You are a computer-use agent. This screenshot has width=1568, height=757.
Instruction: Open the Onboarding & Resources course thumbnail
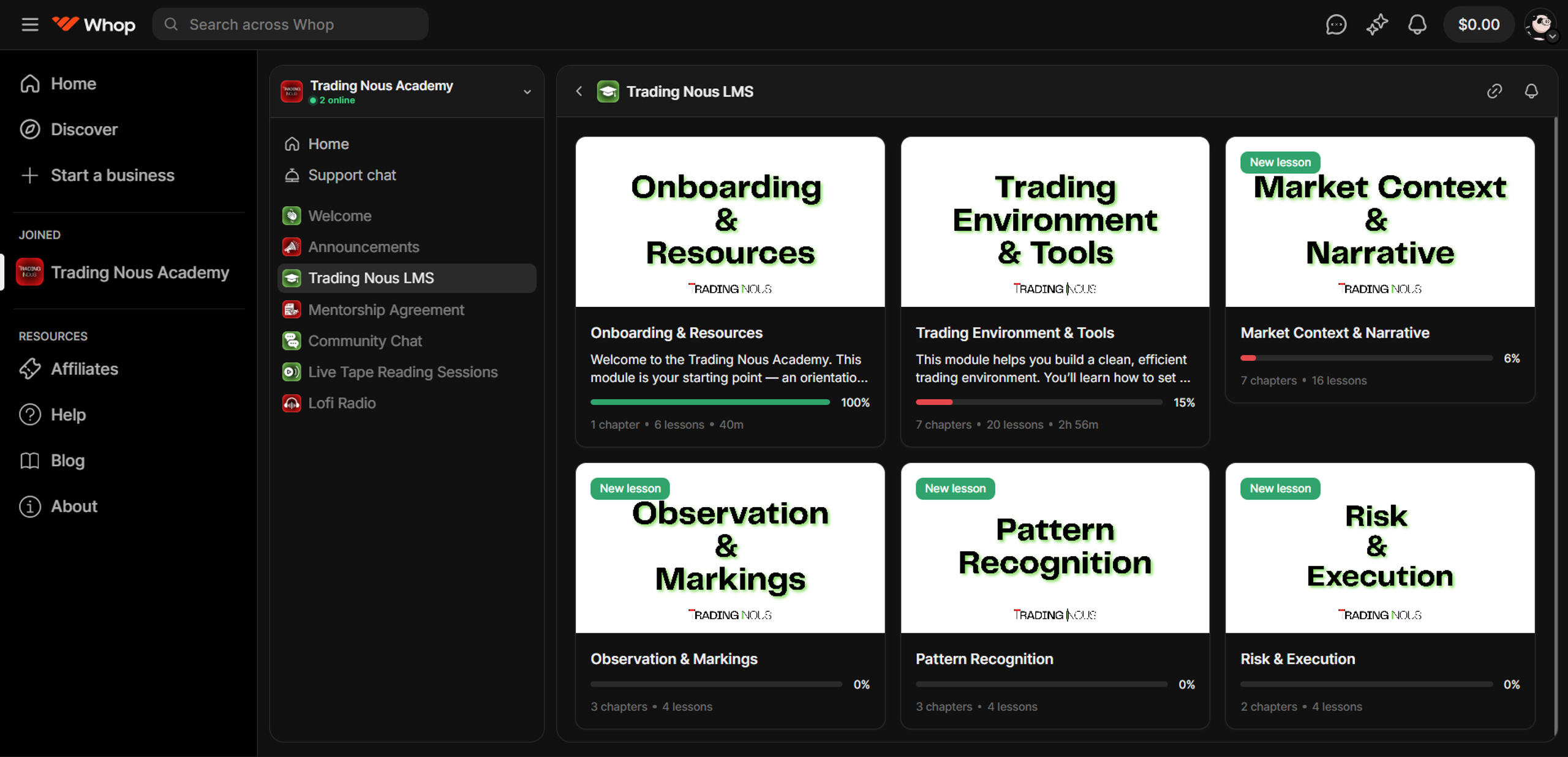click(x=730, y=222)
